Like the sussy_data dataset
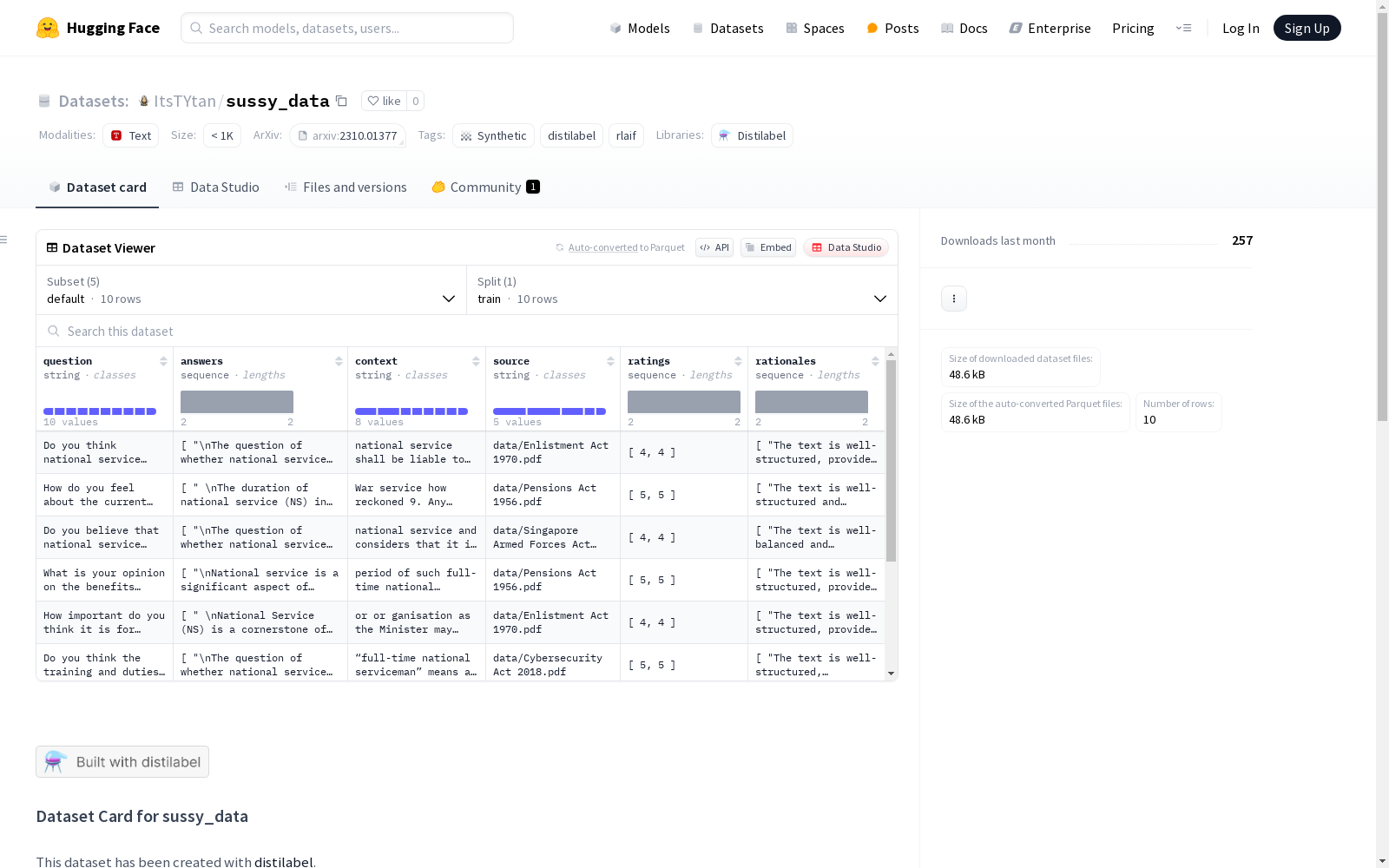This screenshot has width=1389, height=868. [x=384, y=101]
